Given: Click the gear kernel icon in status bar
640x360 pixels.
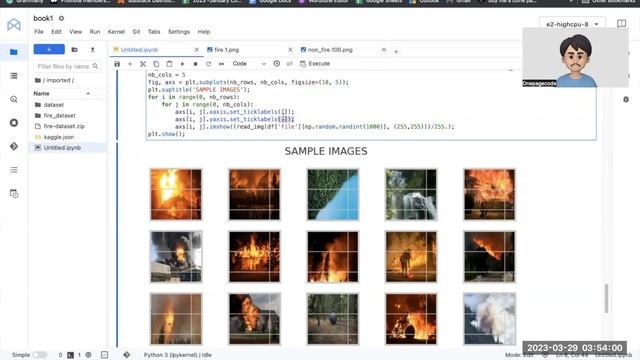Looking at the screenshot, I should (x=88, y=355).
